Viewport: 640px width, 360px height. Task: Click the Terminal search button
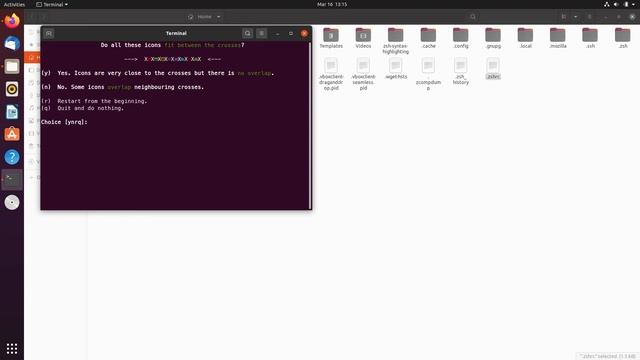247,33
